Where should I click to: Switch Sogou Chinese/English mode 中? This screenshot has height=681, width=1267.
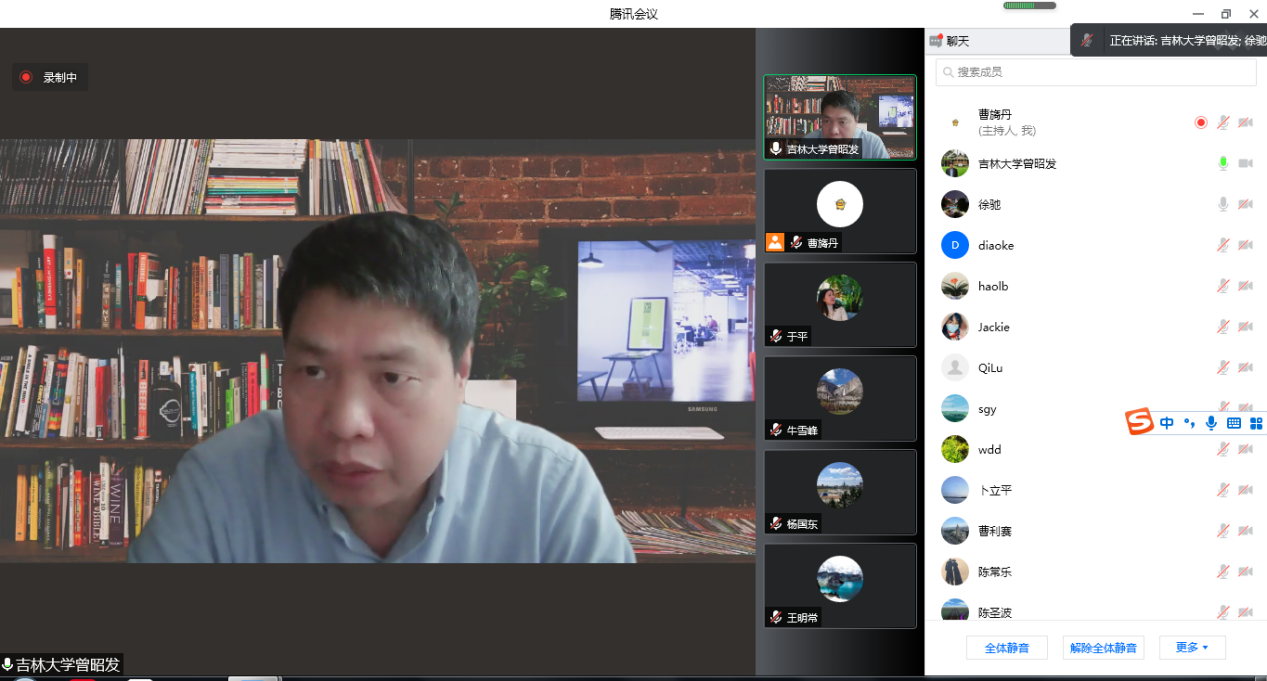1167,423
